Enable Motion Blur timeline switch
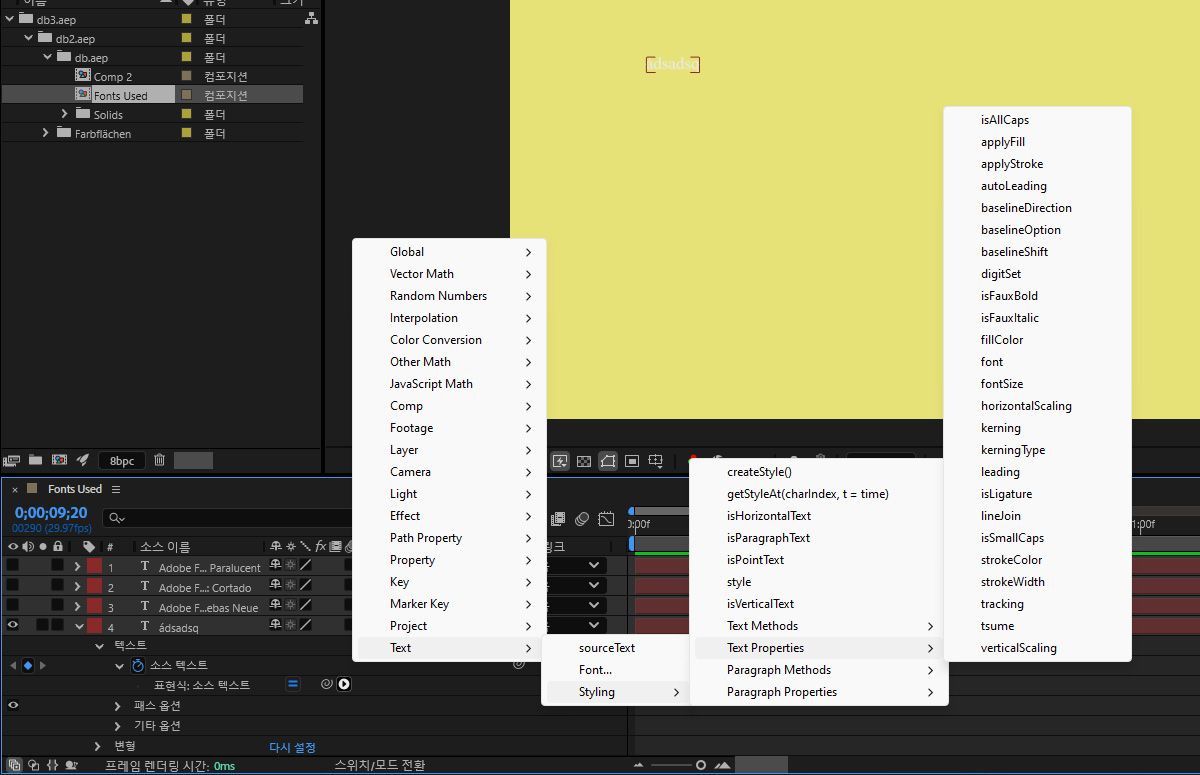 (582, 519)
